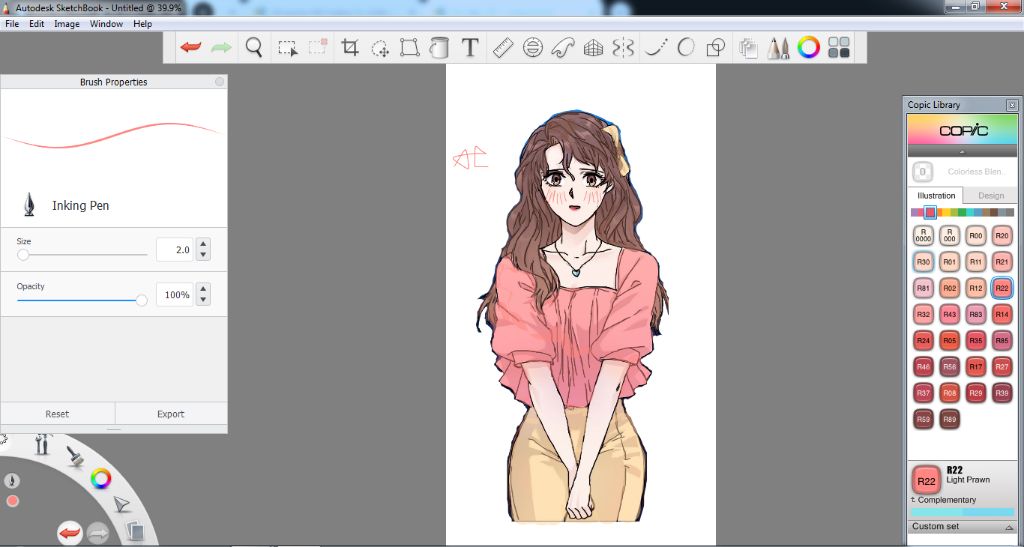Activate the Quick Transform lasso tool
This screenshot has height=547, width=1024.
[x=380, y=48]
